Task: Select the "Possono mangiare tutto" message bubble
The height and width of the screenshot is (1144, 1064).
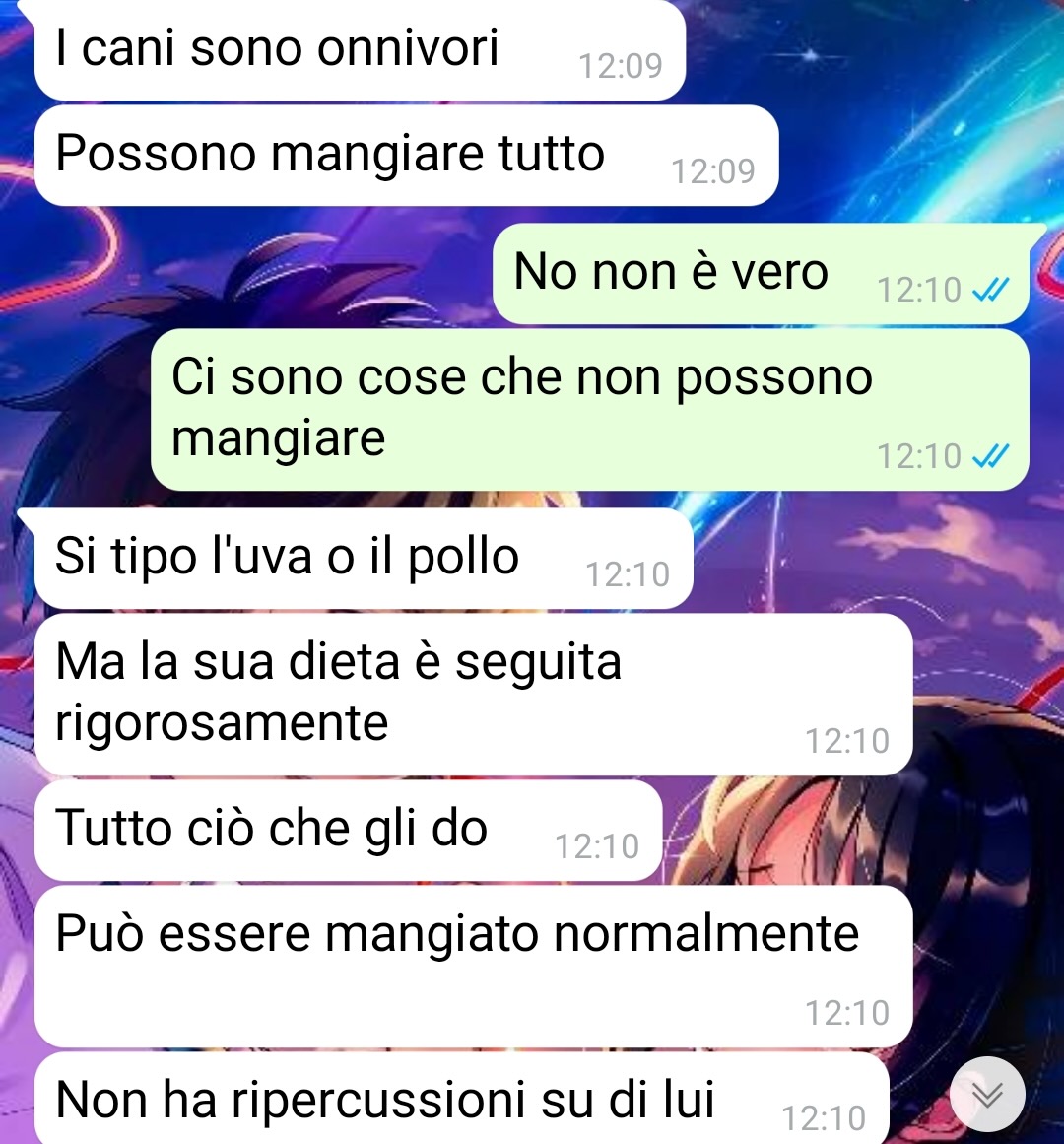Action: tap(406, 156)
